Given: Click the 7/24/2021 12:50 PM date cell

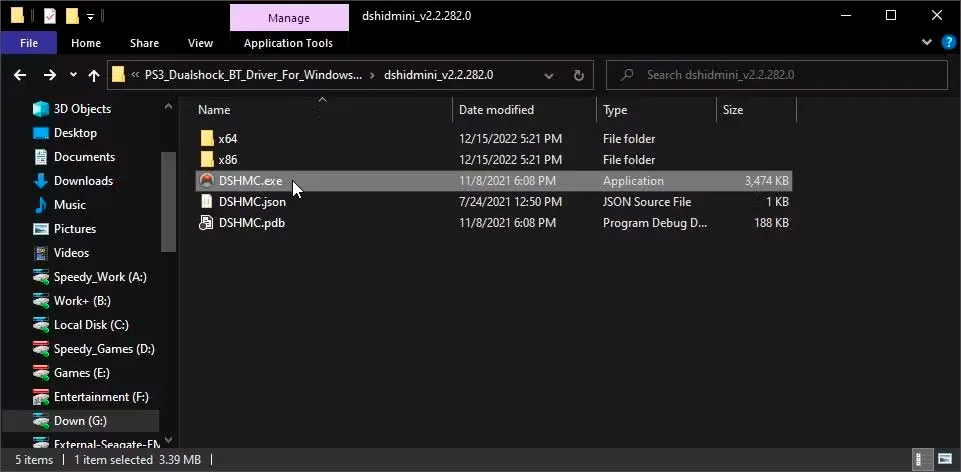Looking at the screenshot, I should (x=510, y=202).
